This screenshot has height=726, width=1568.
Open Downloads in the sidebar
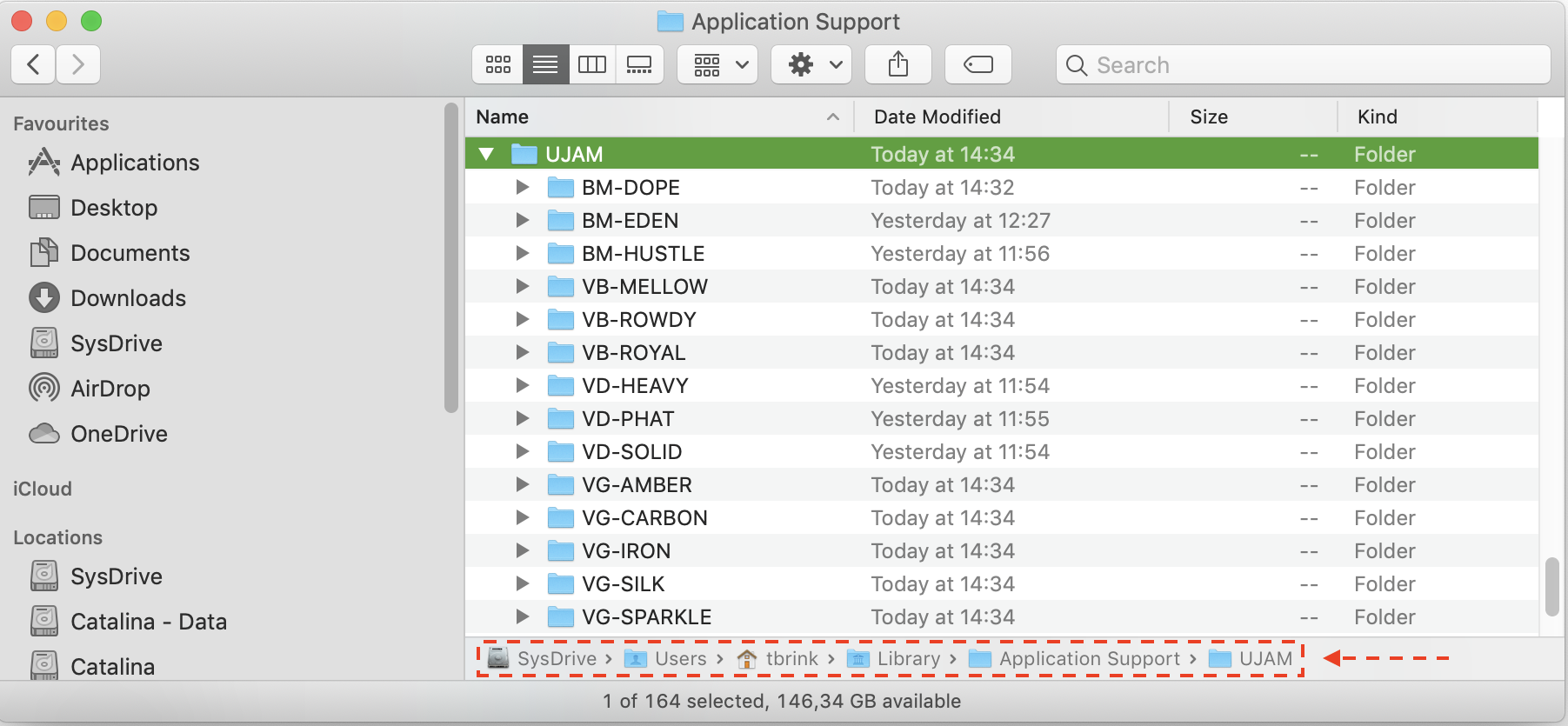coord(107,298)
